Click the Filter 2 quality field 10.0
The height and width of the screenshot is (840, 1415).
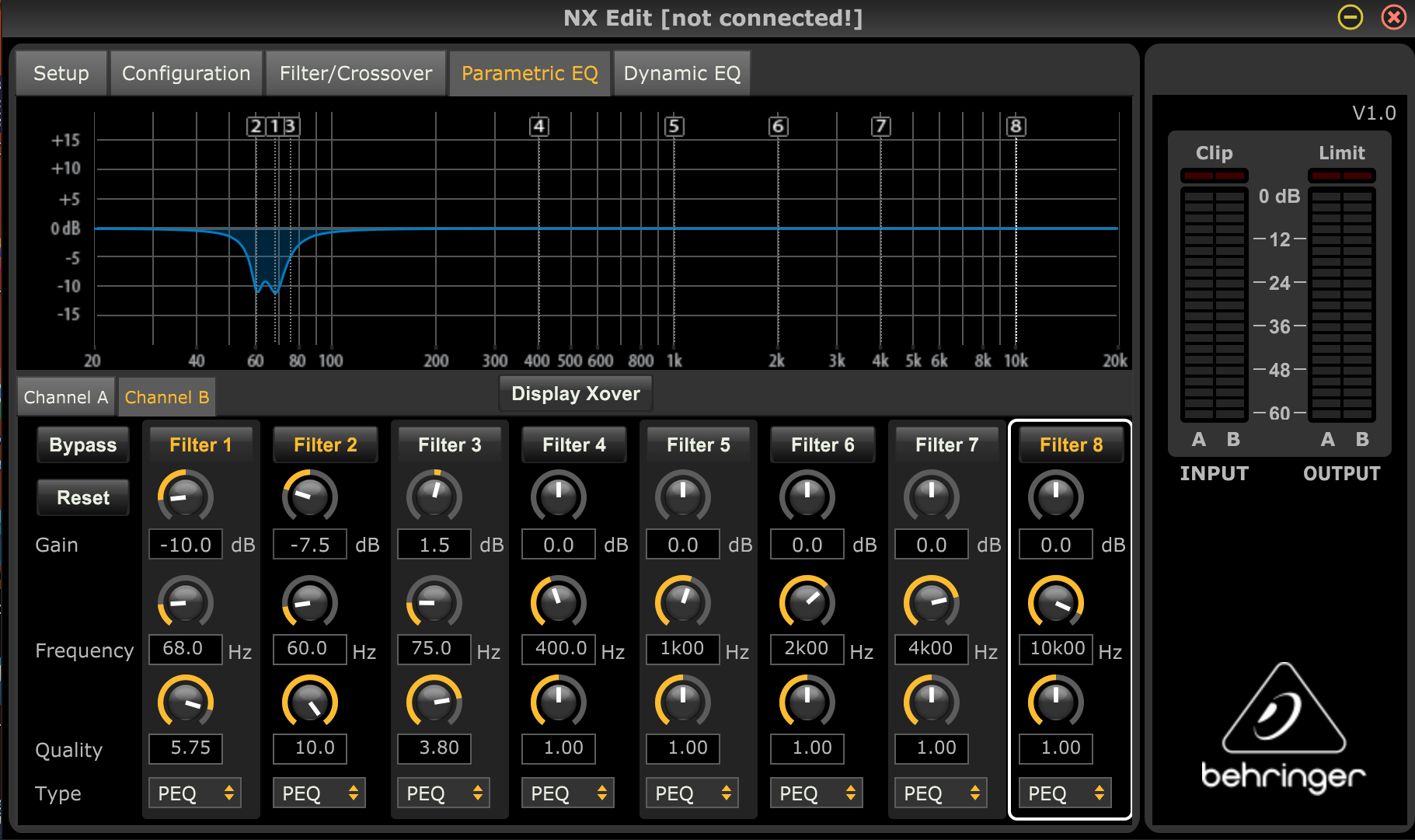coord(310,748)
